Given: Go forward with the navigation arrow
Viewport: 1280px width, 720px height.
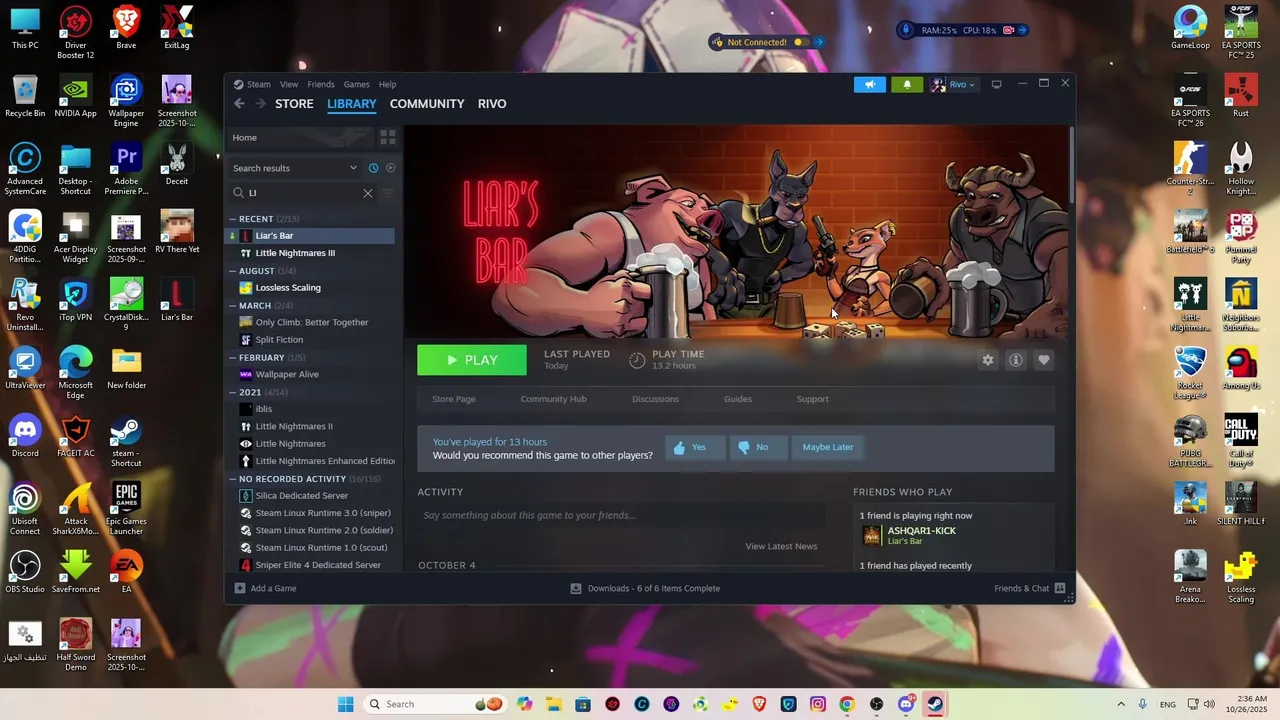Looking at the screenshot, I should (260, 103).
